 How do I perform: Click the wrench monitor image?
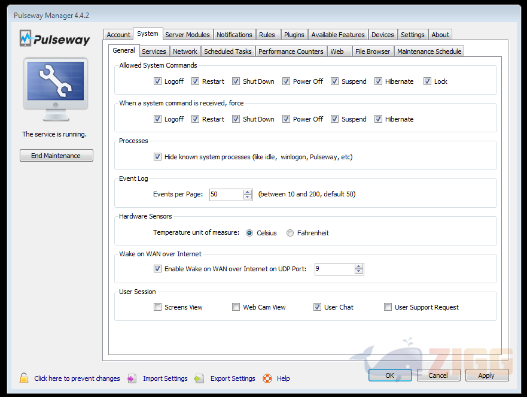click(56, 89)
